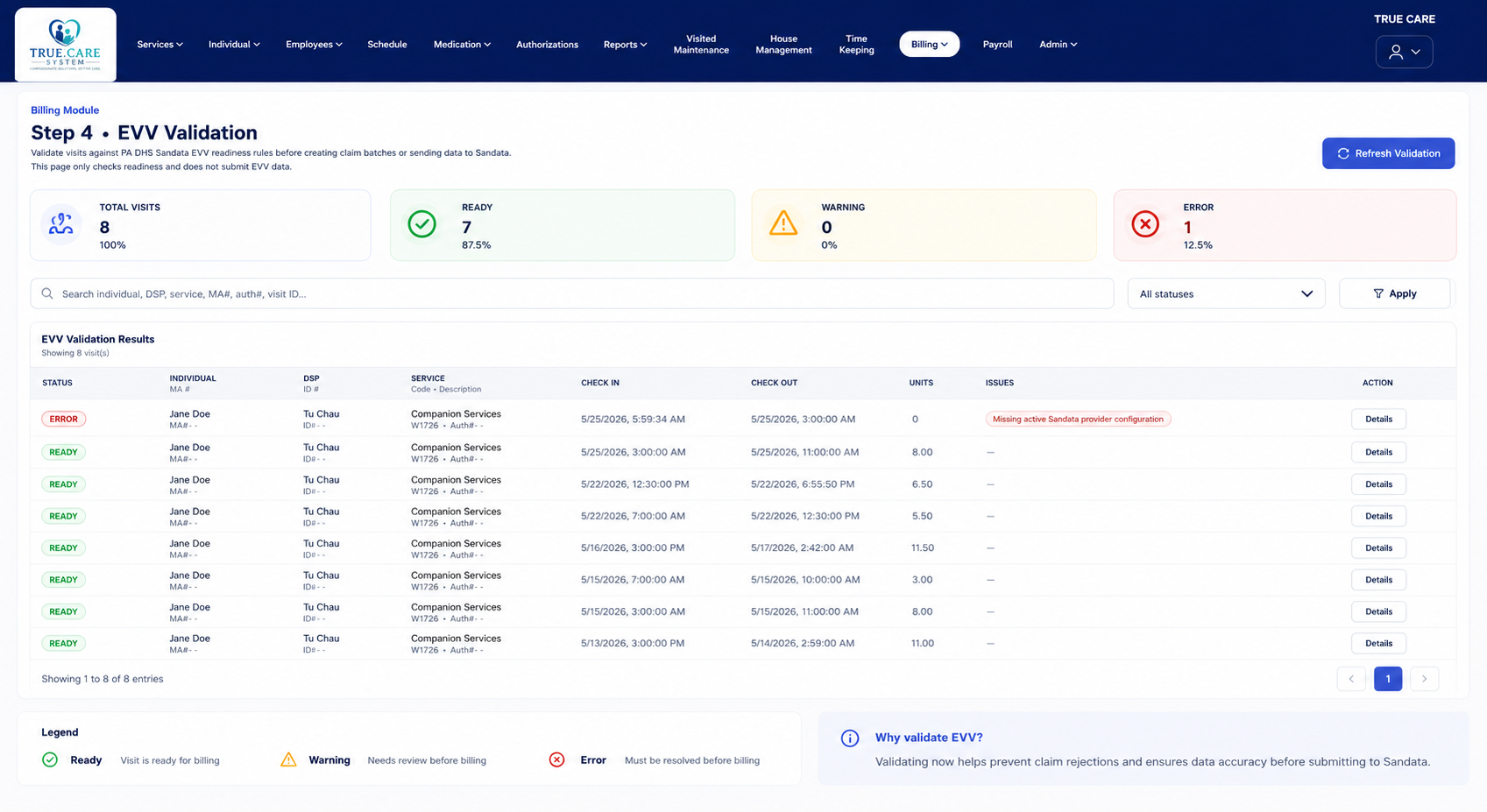This screenshot has width=1487, height=812.
Task: Click the green Ready checkmark card icon
Action: click(421, 224)
